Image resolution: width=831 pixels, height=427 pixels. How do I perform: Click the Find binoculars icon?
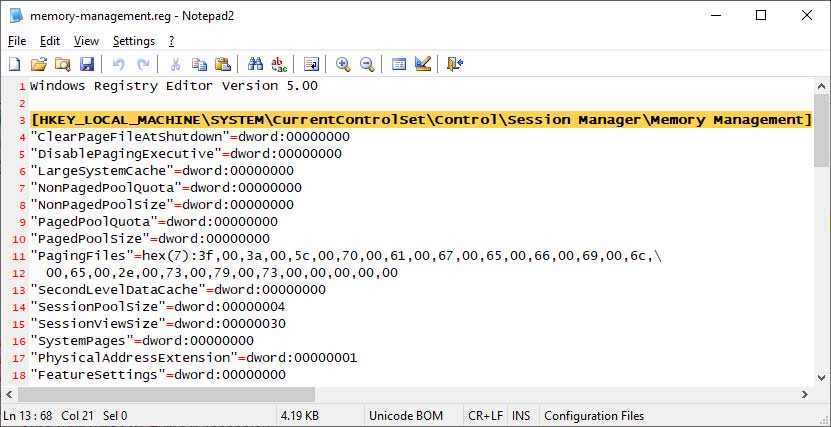click(255, 64)
